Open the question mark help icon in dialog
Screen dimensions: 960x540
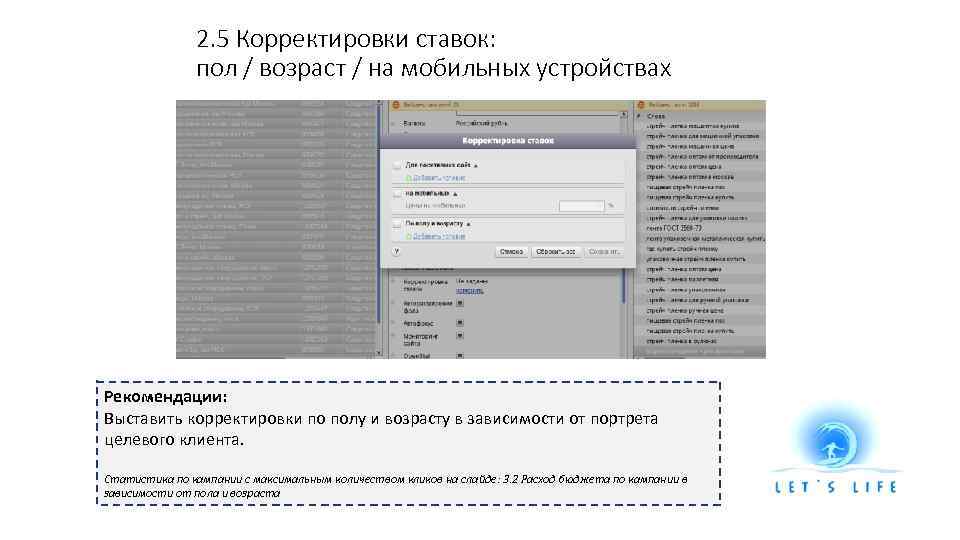(397, 251)
